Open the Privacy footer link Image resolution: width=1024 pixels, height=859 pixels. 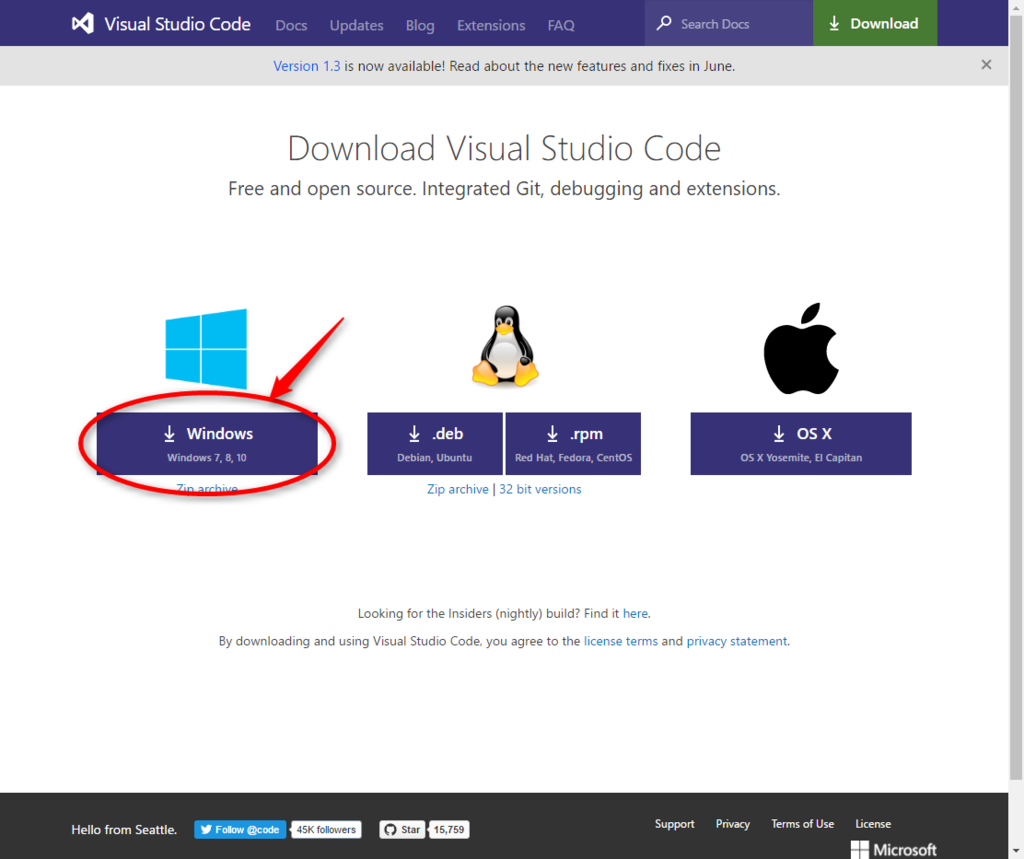pyautogui.click(x=733, y=824)
